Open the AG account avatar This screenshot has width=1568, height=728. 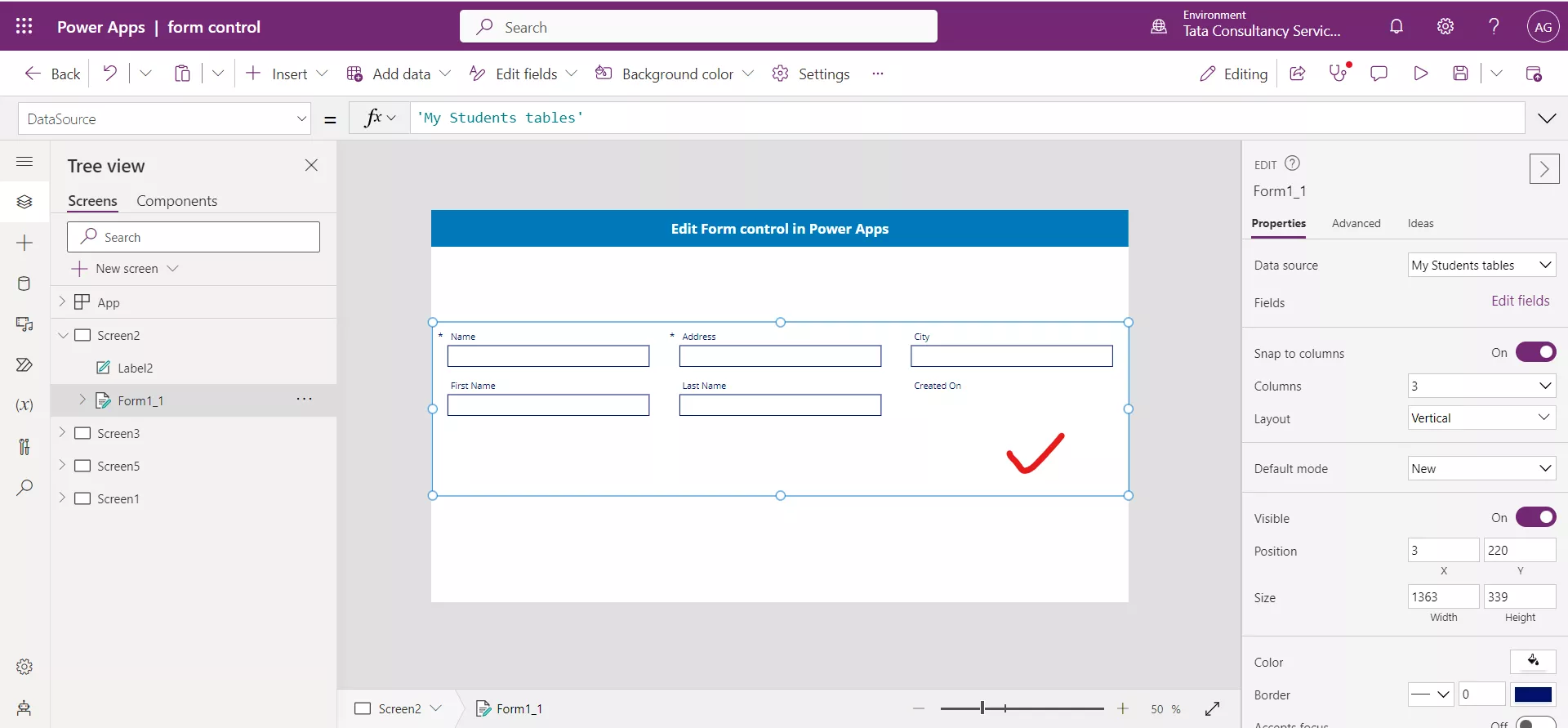[x=1543, y=26]
